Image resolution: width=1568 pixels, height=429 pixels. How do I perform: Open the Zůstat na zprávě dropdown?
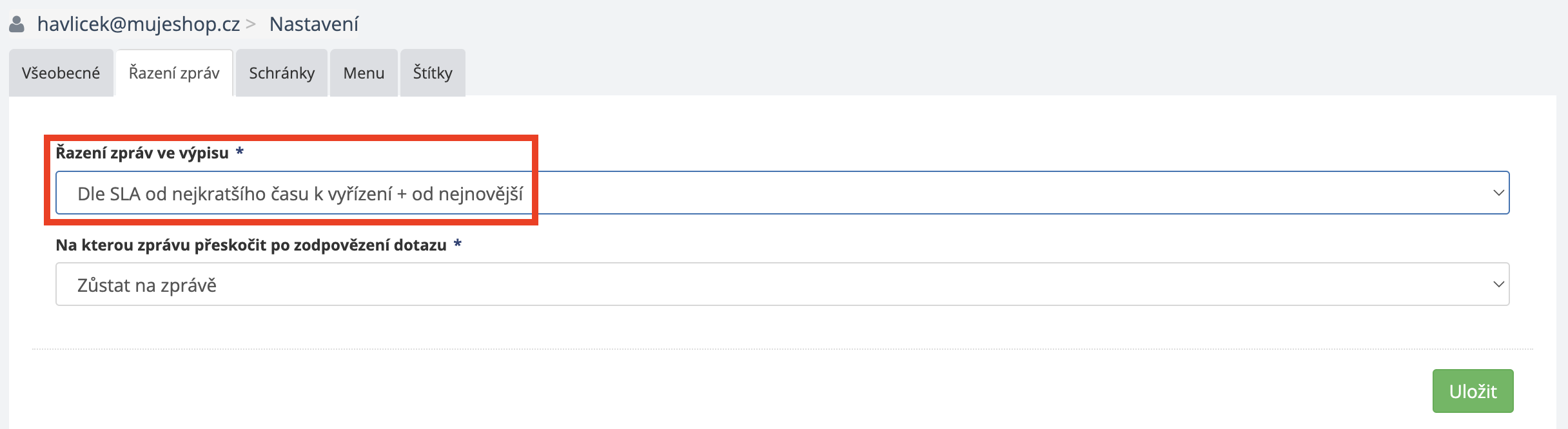coord(774,284)
